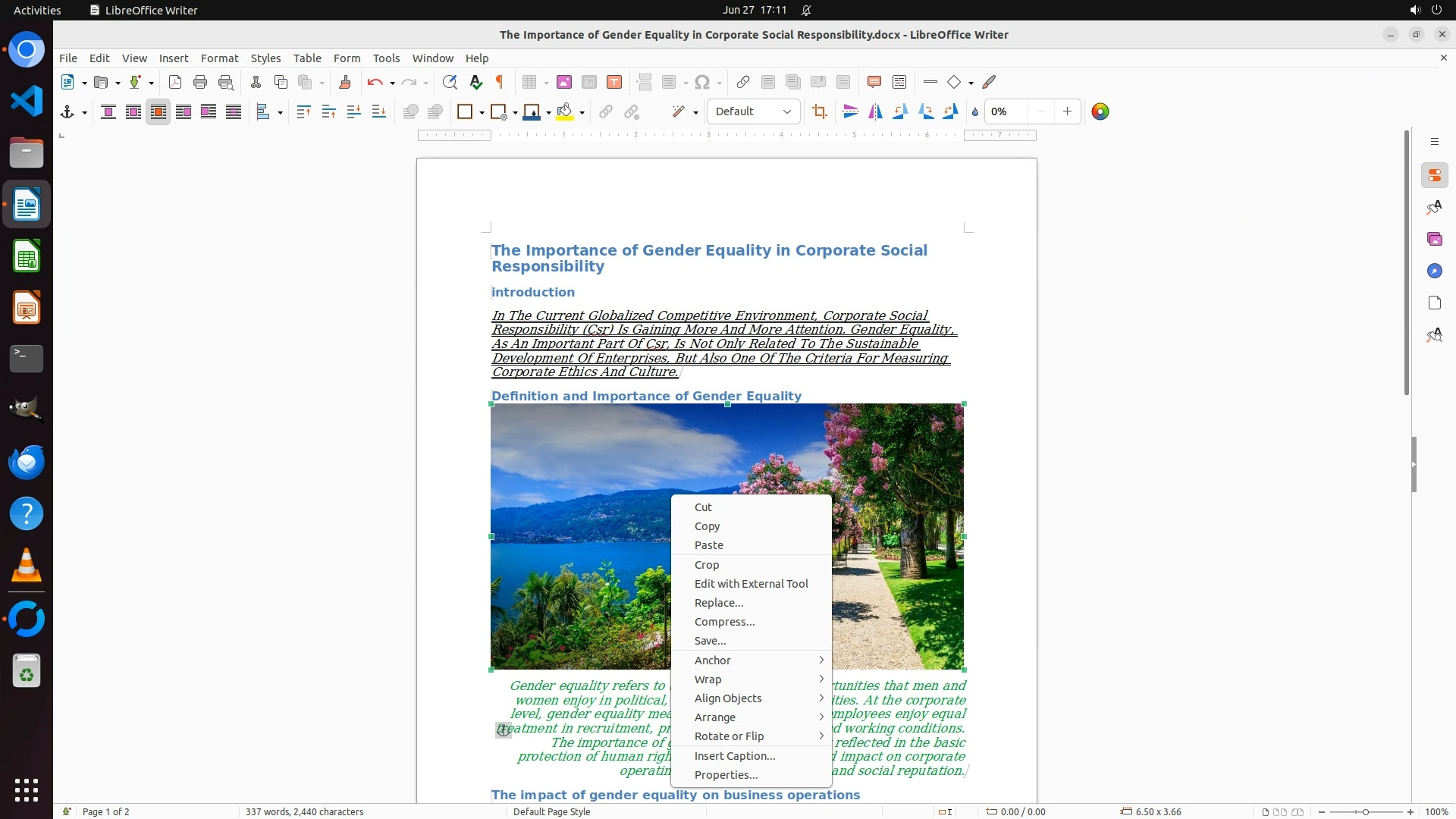The width and height of the screenshot is (1456, 819).
Task: Open the Styles menu
Action: coord(265,58)
